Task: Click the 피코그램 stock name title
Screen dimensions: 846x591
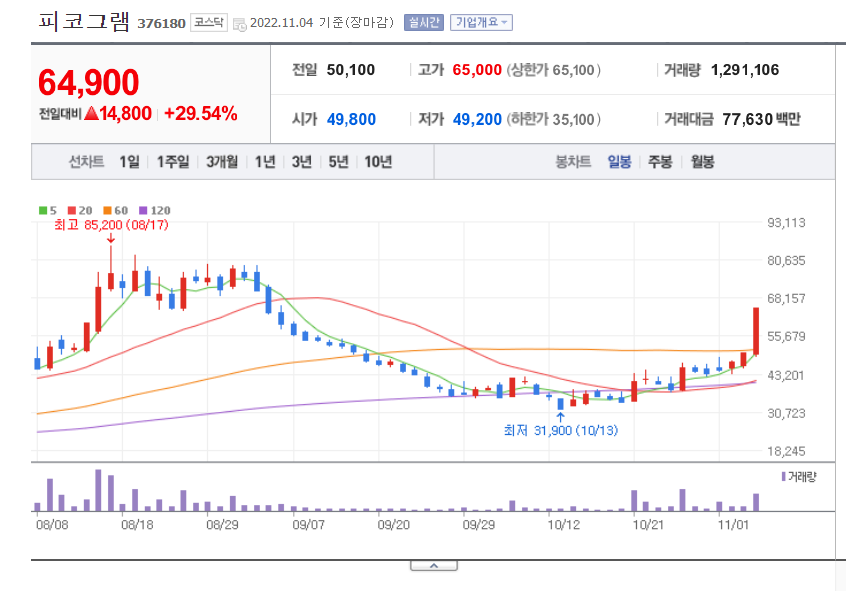Action: (x=84, y=22)
